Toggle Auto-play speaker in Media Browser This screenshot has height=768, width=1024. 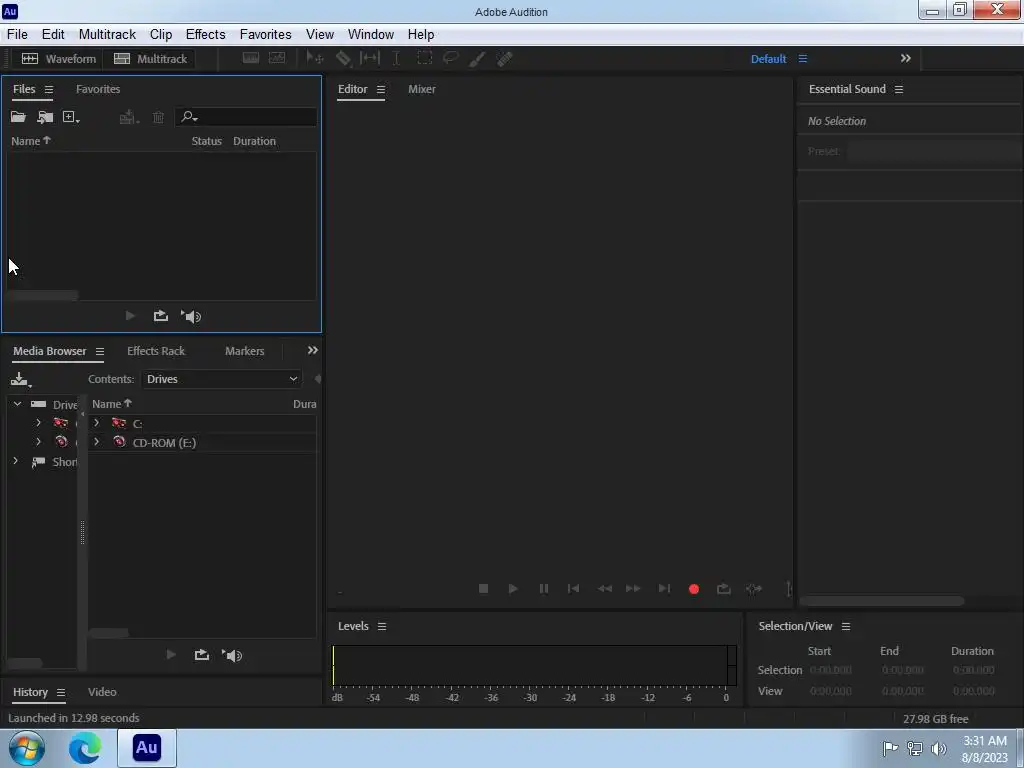[232, 655]
